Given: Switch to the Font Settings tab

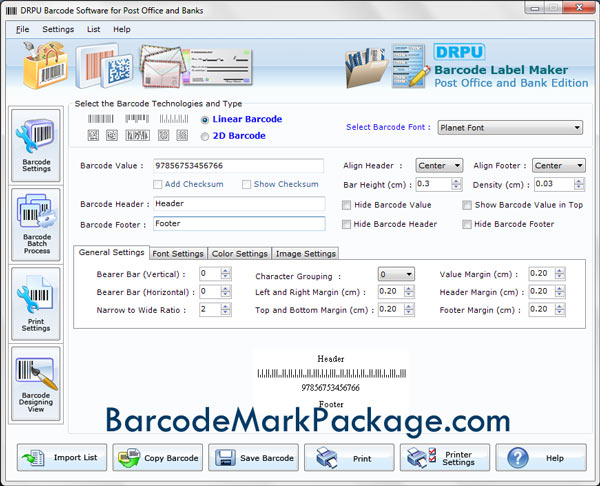Looking at the screenshot, I should coord(178,254).
